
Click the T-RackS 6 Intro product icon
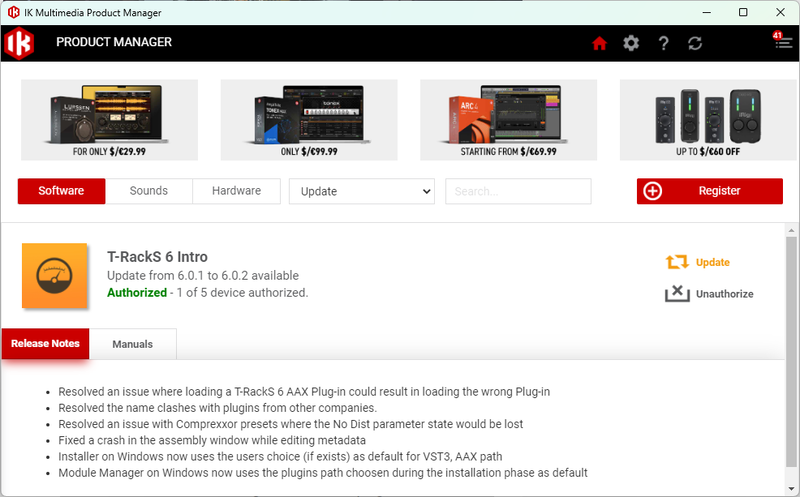[x=55, y=276]
